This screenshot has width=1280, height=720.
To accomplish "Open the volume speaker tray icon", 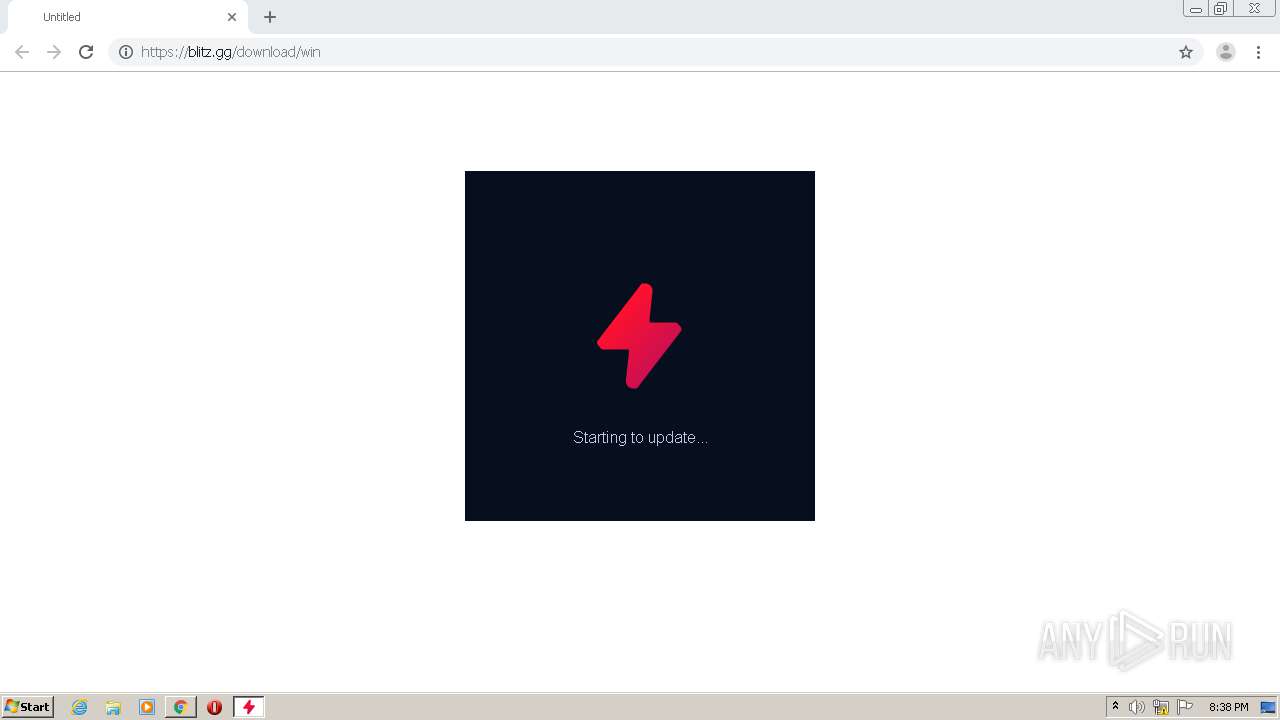I will [x=1137, y=707].
